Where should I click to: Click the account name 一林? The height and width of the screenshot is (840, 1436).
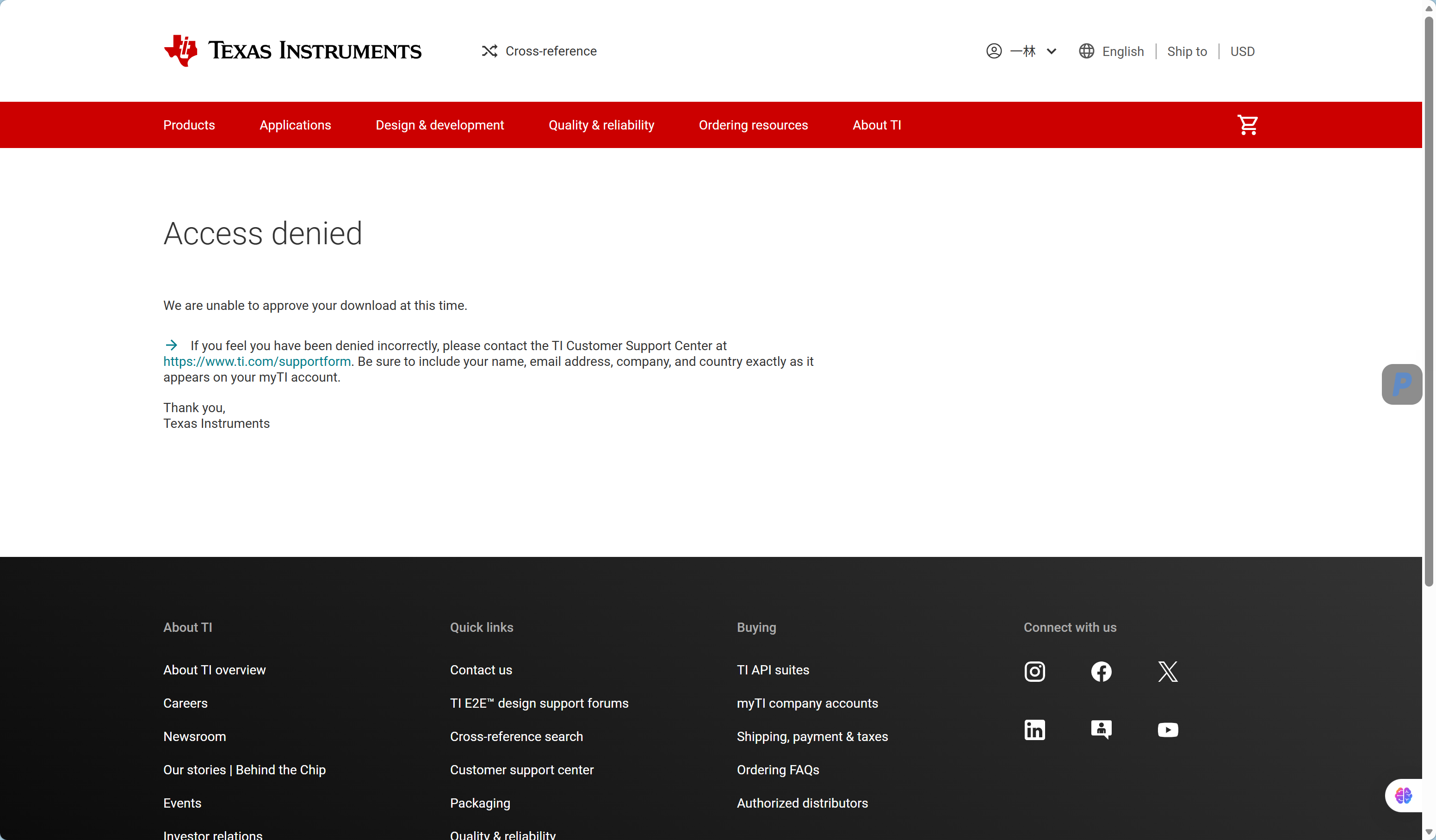pyautogui.click(x=1023, y=51)
